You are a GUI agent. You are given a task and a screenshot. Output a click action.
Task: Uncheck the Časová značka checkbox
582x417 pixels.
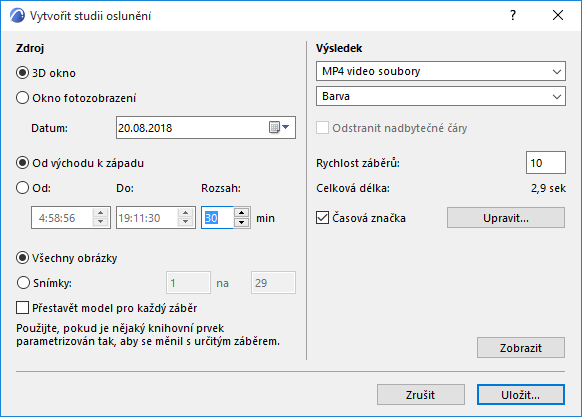pyautogui.click(x=322, y=218)
